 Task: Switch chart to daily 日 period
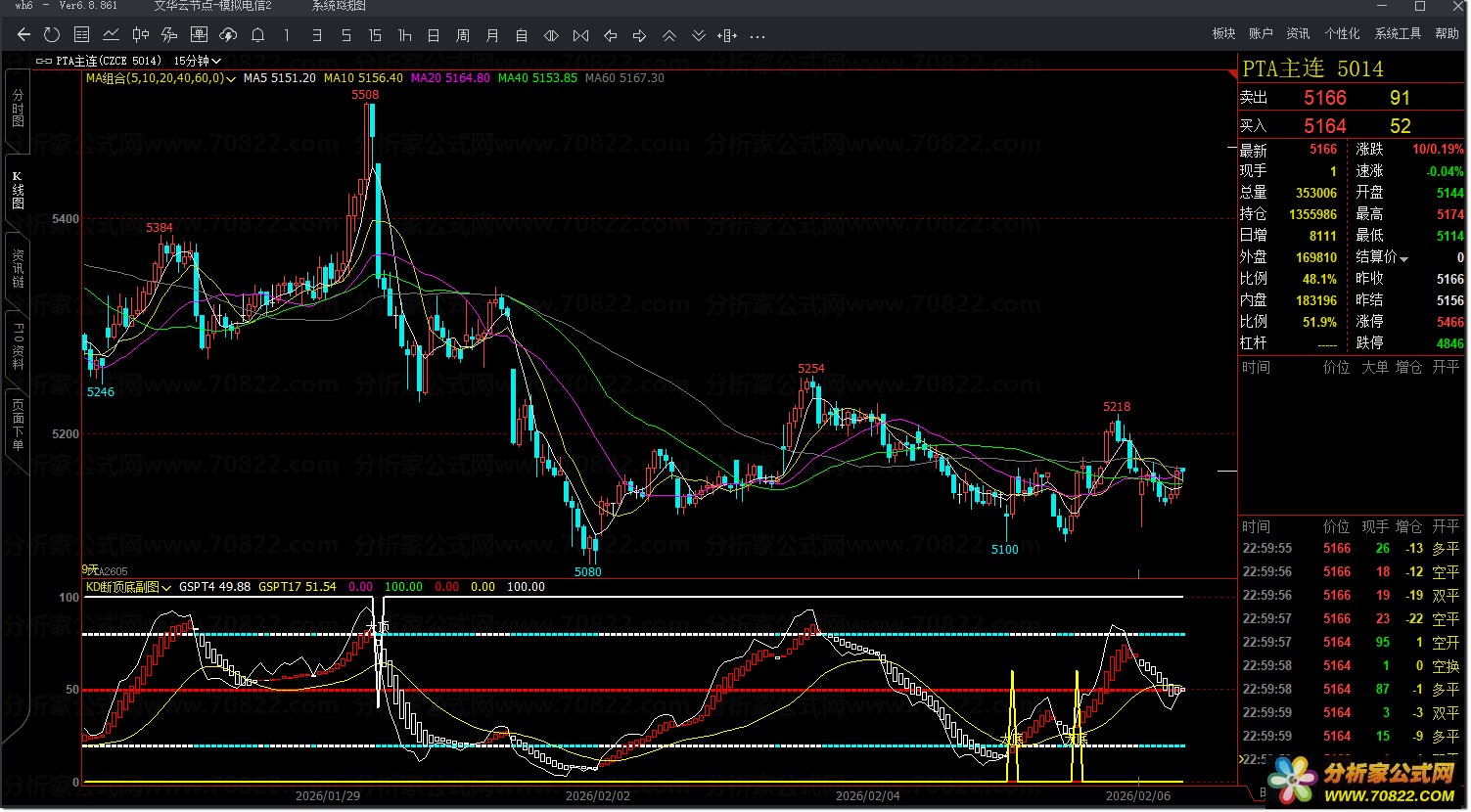tap(434, 35)
